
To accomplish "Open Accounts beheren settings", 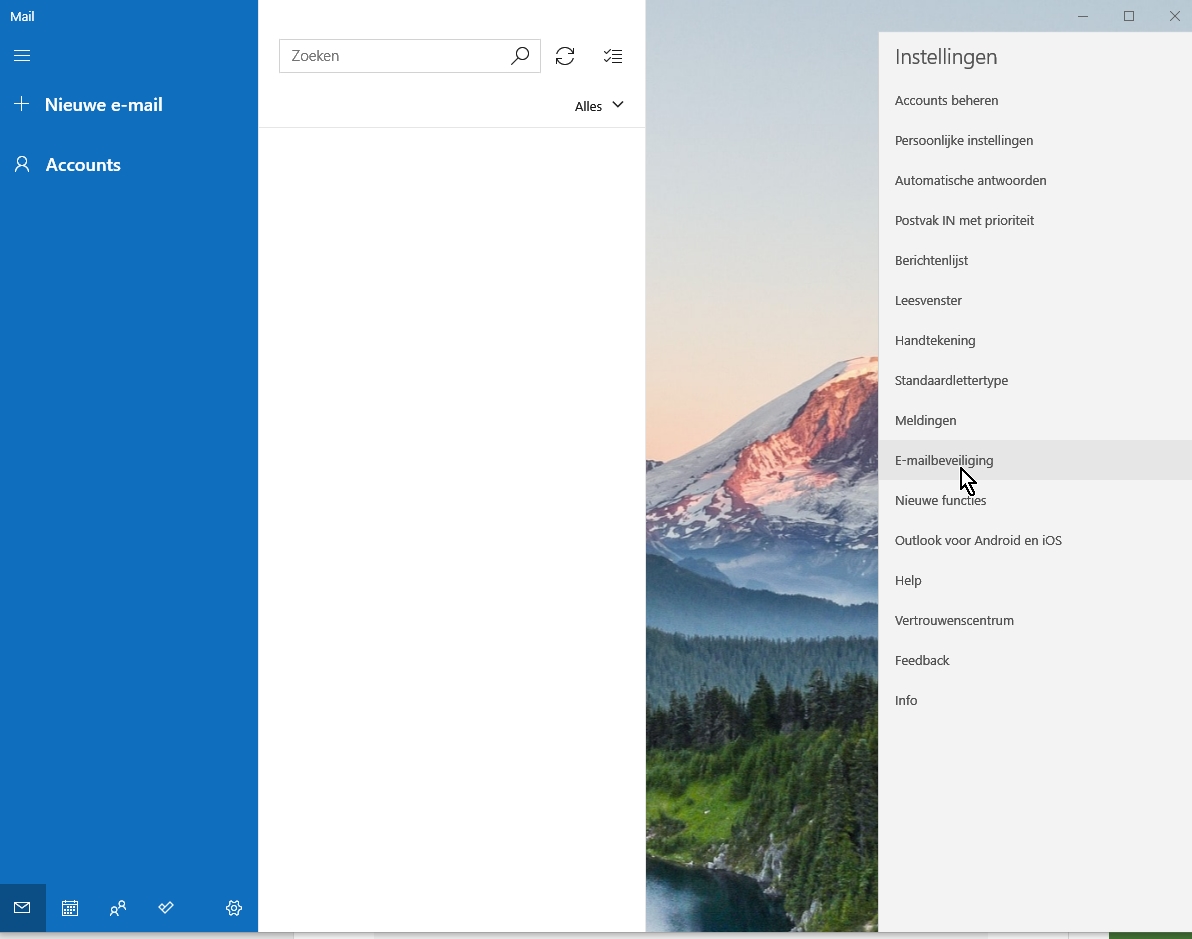I will (x=946, y=100).
